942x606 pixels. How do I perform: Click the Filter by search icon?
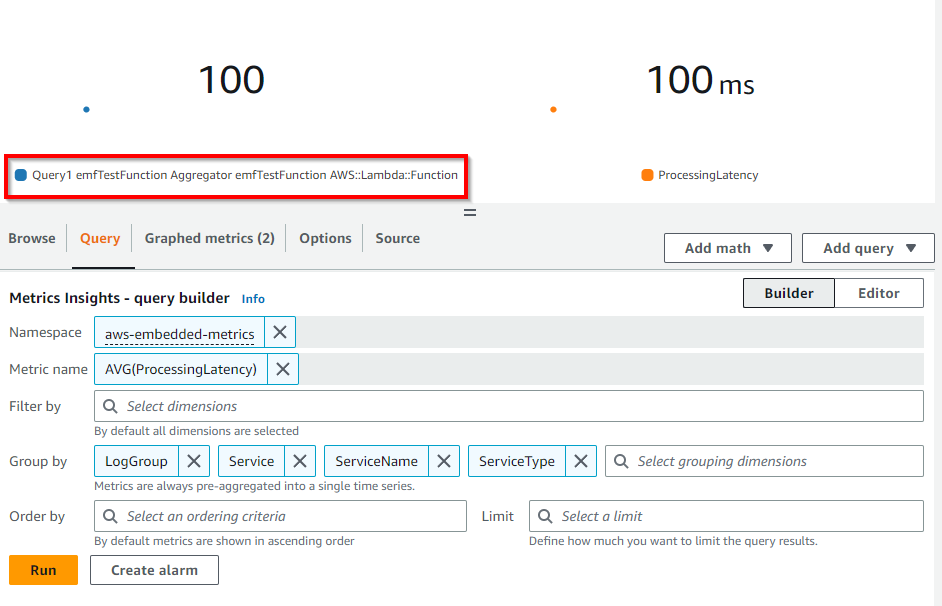[110, 407]
